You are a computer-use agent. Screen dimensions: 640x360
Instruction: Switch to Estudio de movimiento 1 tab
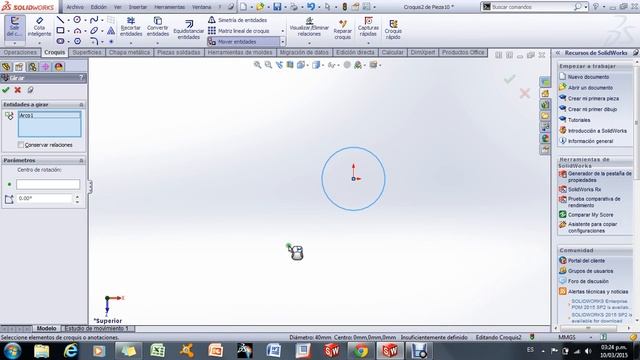coord(97,328)
